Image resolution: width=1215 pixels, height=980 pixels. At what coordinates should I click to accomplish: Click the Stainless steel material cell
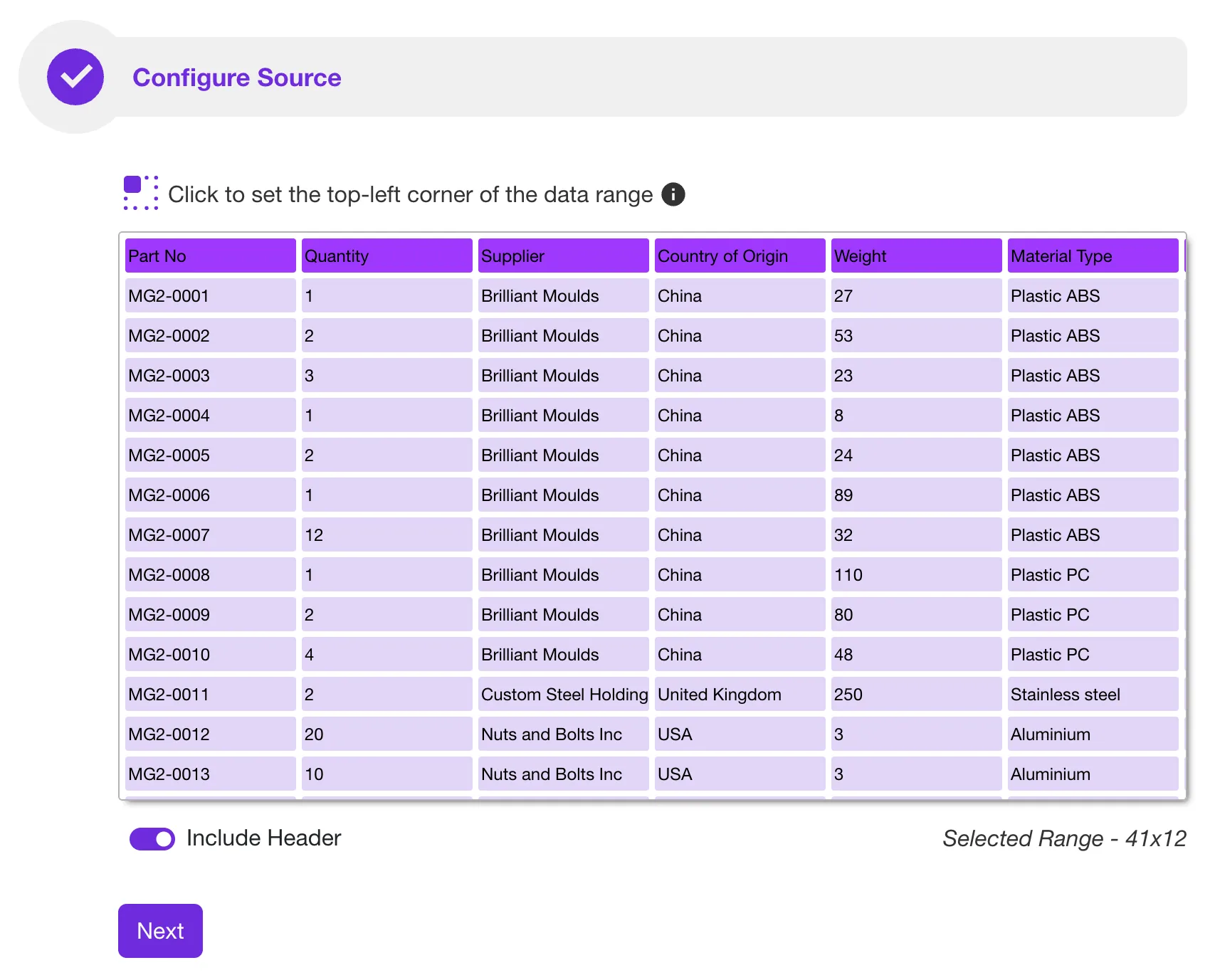pyautogui.click(x=1092, y=694)
